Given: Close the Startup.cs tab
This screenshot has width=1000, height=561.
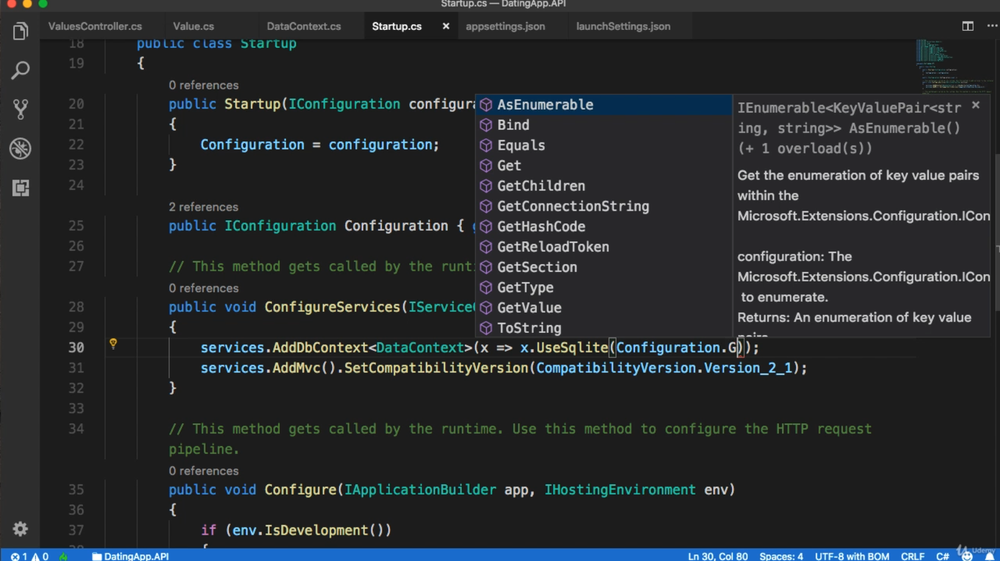Looking at the screenshot, I should [x=446, y=26].
